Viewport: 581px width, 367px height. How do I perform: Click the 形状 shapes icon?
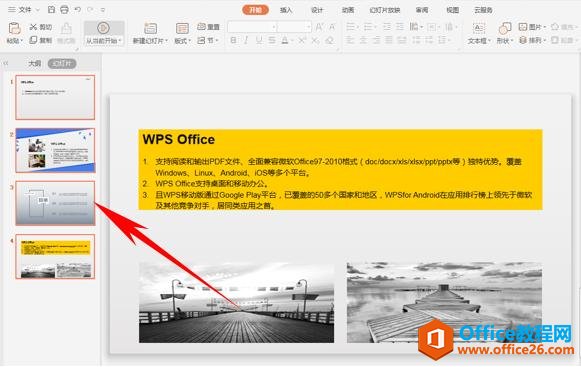point(505,28)
